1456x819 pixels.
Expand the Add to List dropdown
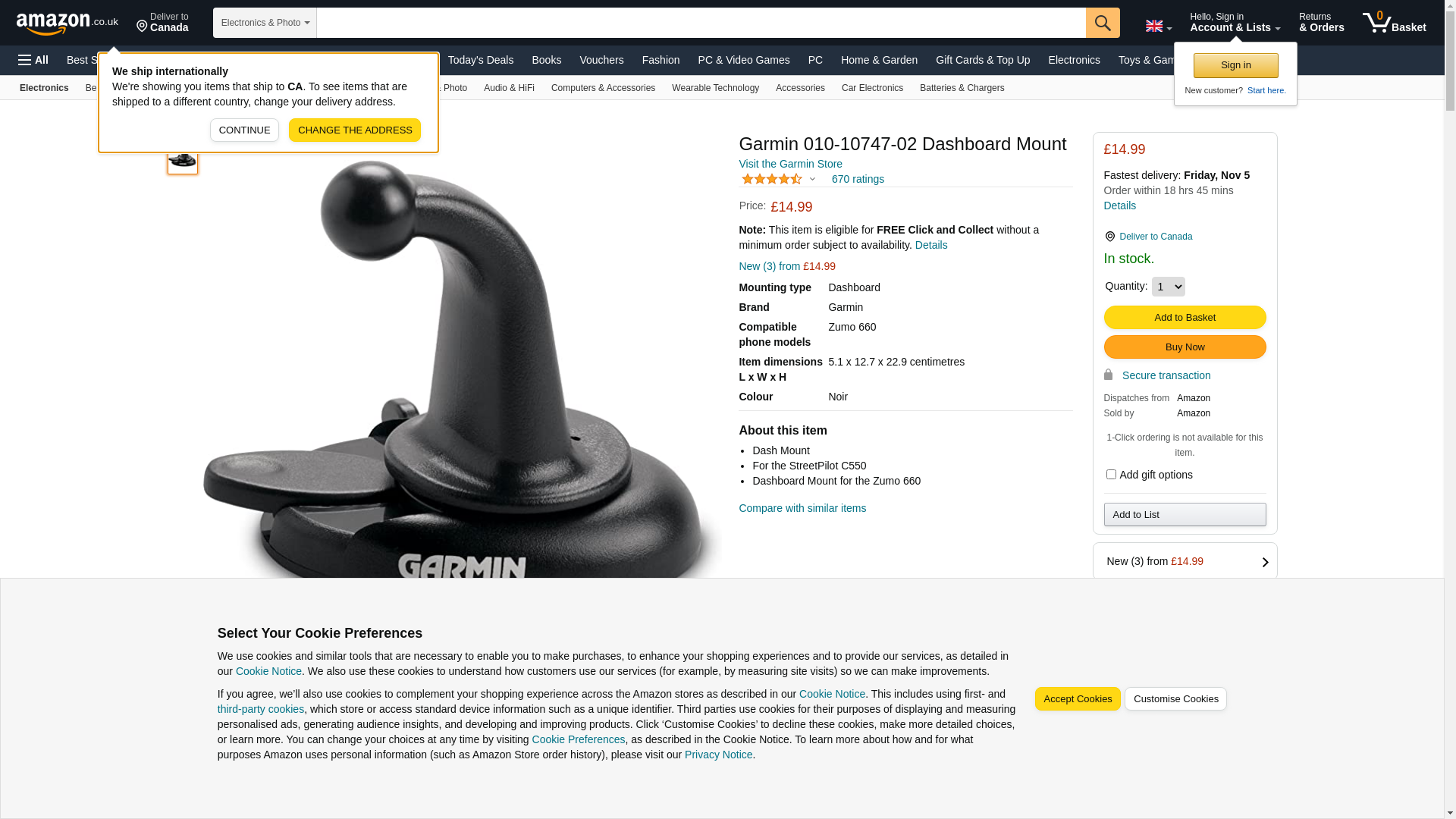point(1185,515)
